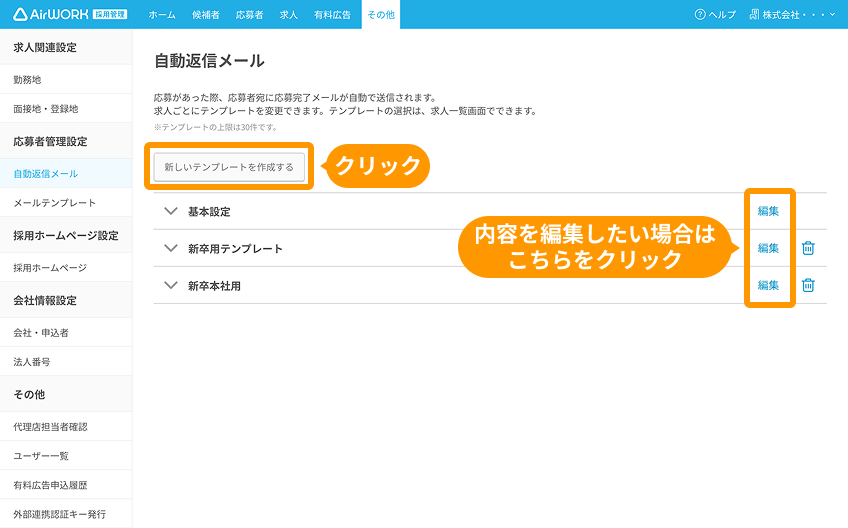Select the 求人 tab
Image resolution: width=848 pixels, height=528 pixels.
(289, 15)
